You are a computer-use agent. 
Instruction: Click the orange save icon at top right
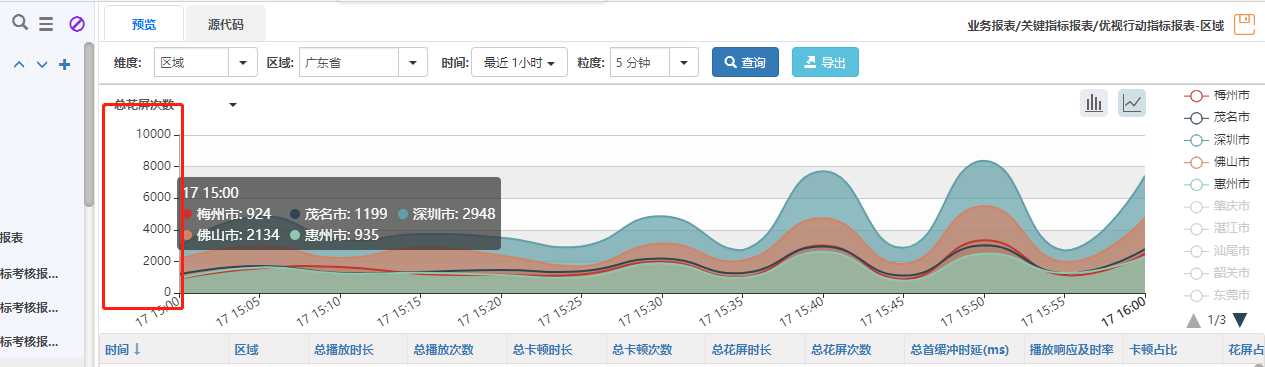[1244, 24]
